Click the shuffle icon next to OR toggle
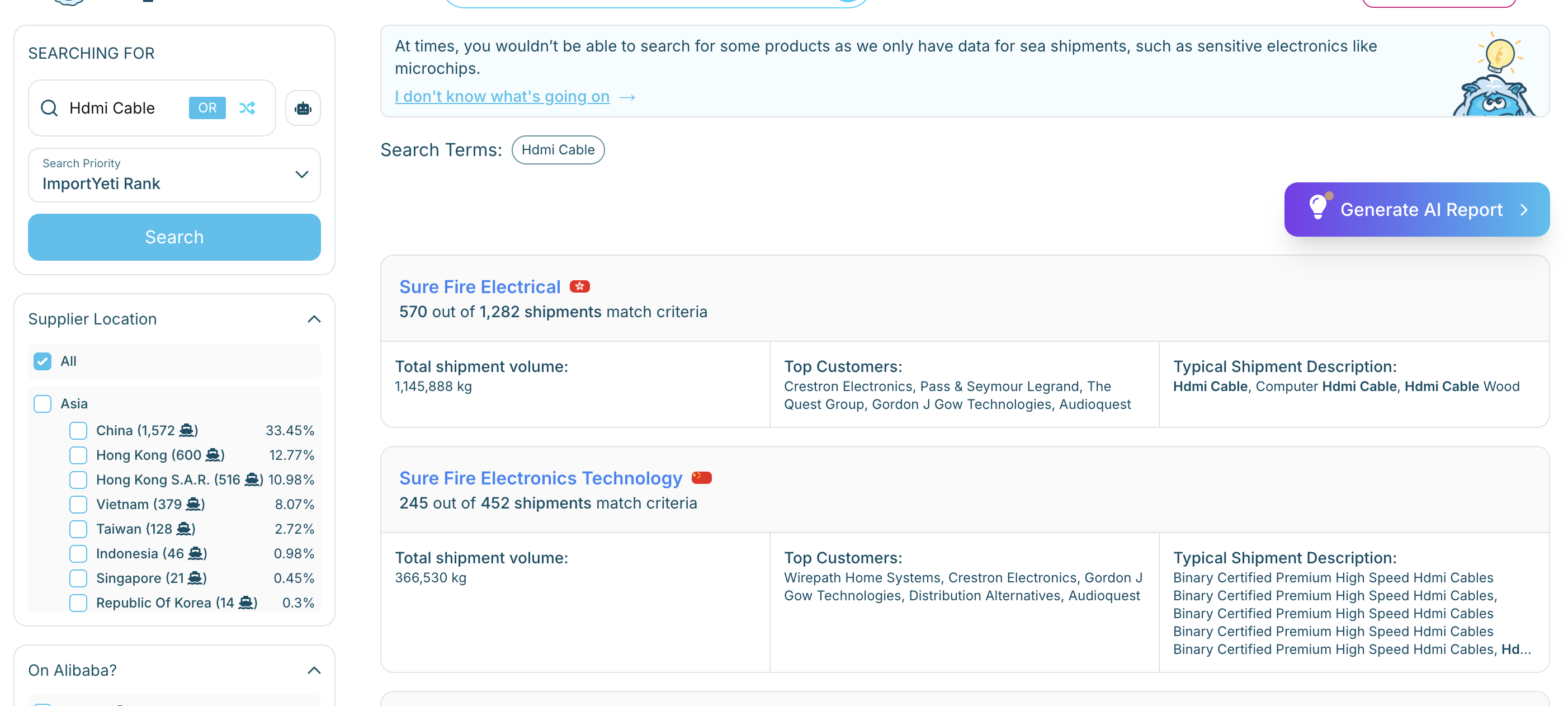This screenshot has height=706, width=1568. click(x=247, y=108)
